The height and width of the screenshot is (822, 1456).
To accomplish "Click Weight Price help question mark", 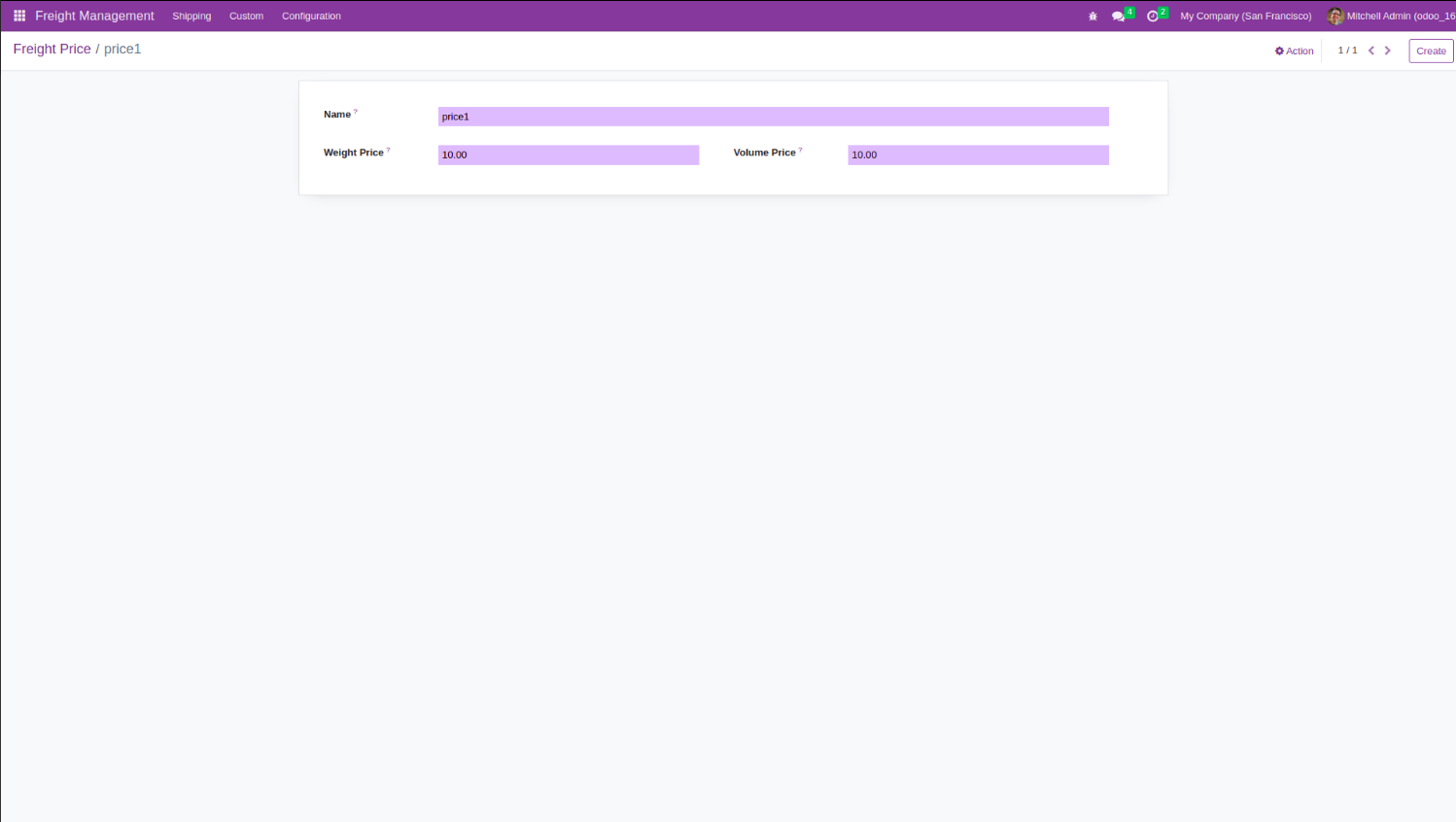I will (388, 150).
